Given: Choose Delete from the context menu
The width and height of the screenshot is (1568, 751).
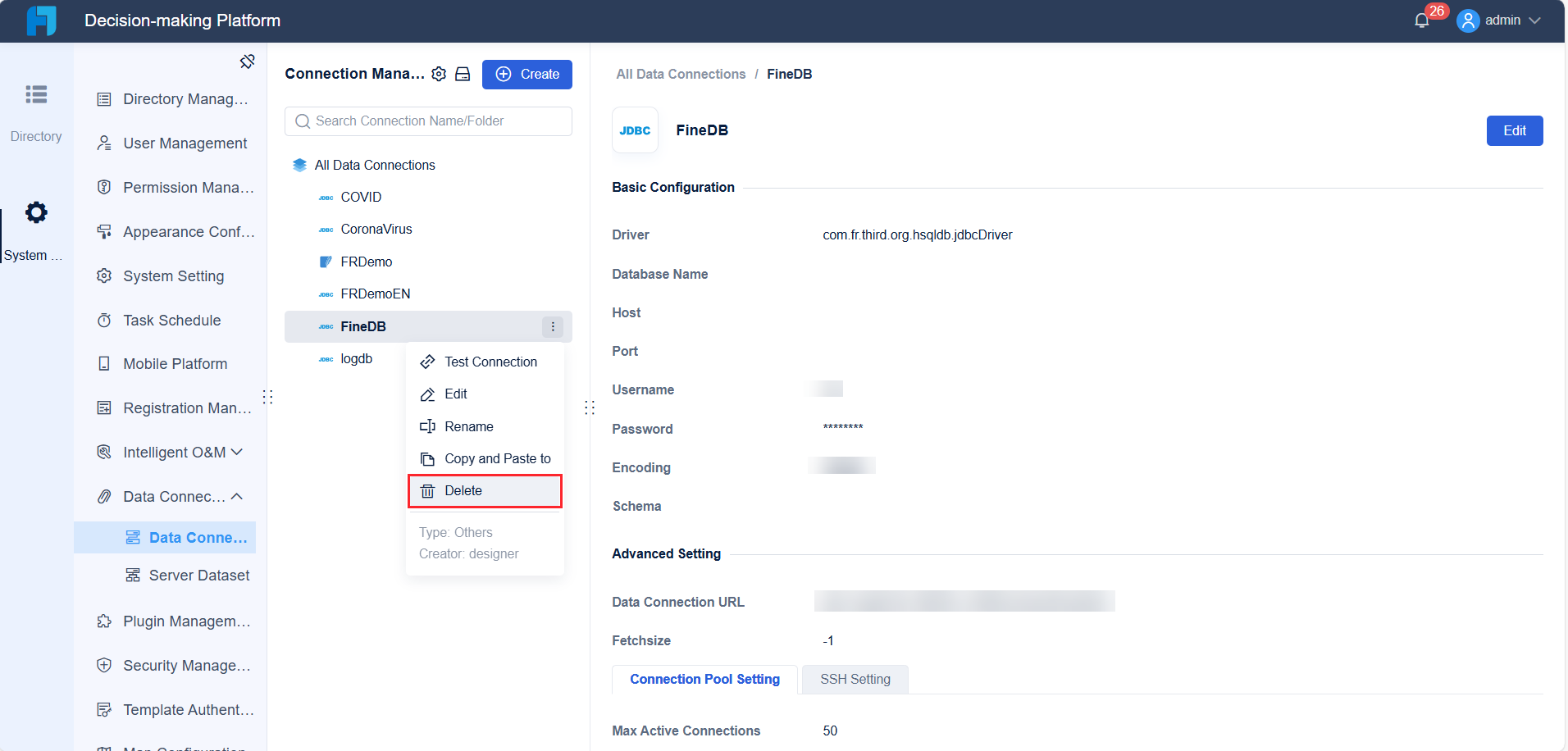Looking at the screenshot, I should coord(485,491).
